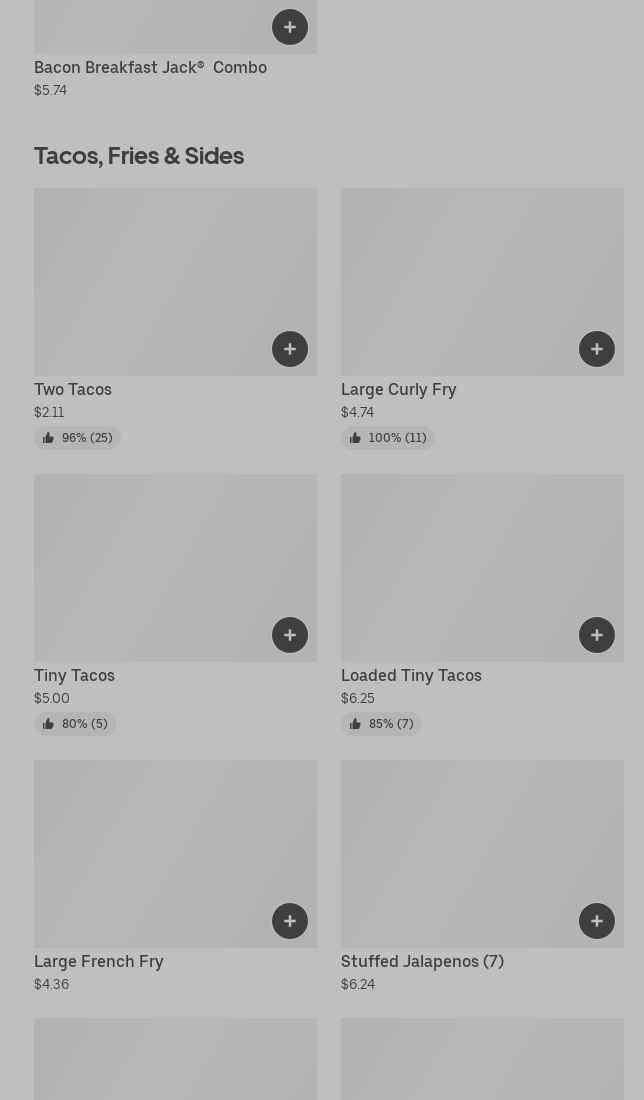
Task: Add Loaded Tiny Tacos using plus icon
Action: (597, 635)
